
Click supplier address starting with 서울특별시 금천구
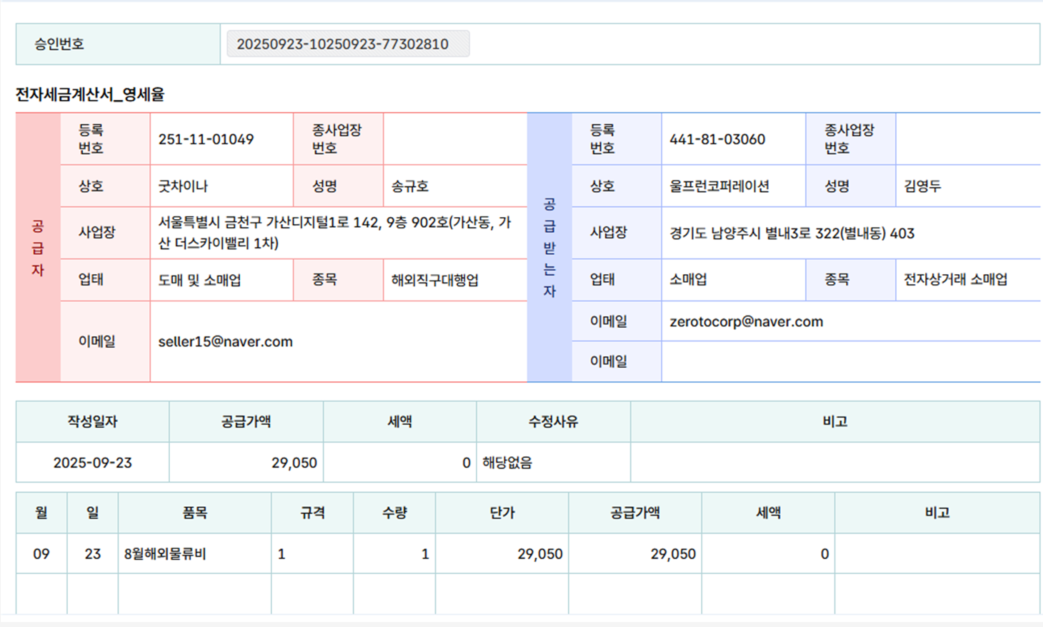click(334, 233)
